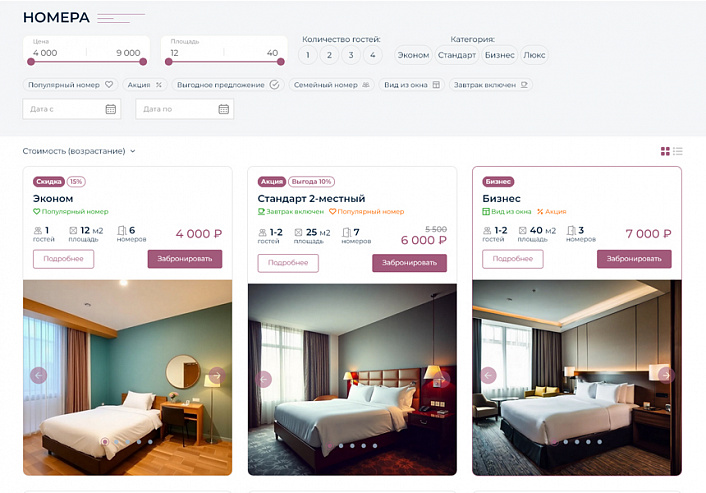This screenshot has height=493, width=706.
Task: Select 2 guests option
Action: [x=329, y=55]
